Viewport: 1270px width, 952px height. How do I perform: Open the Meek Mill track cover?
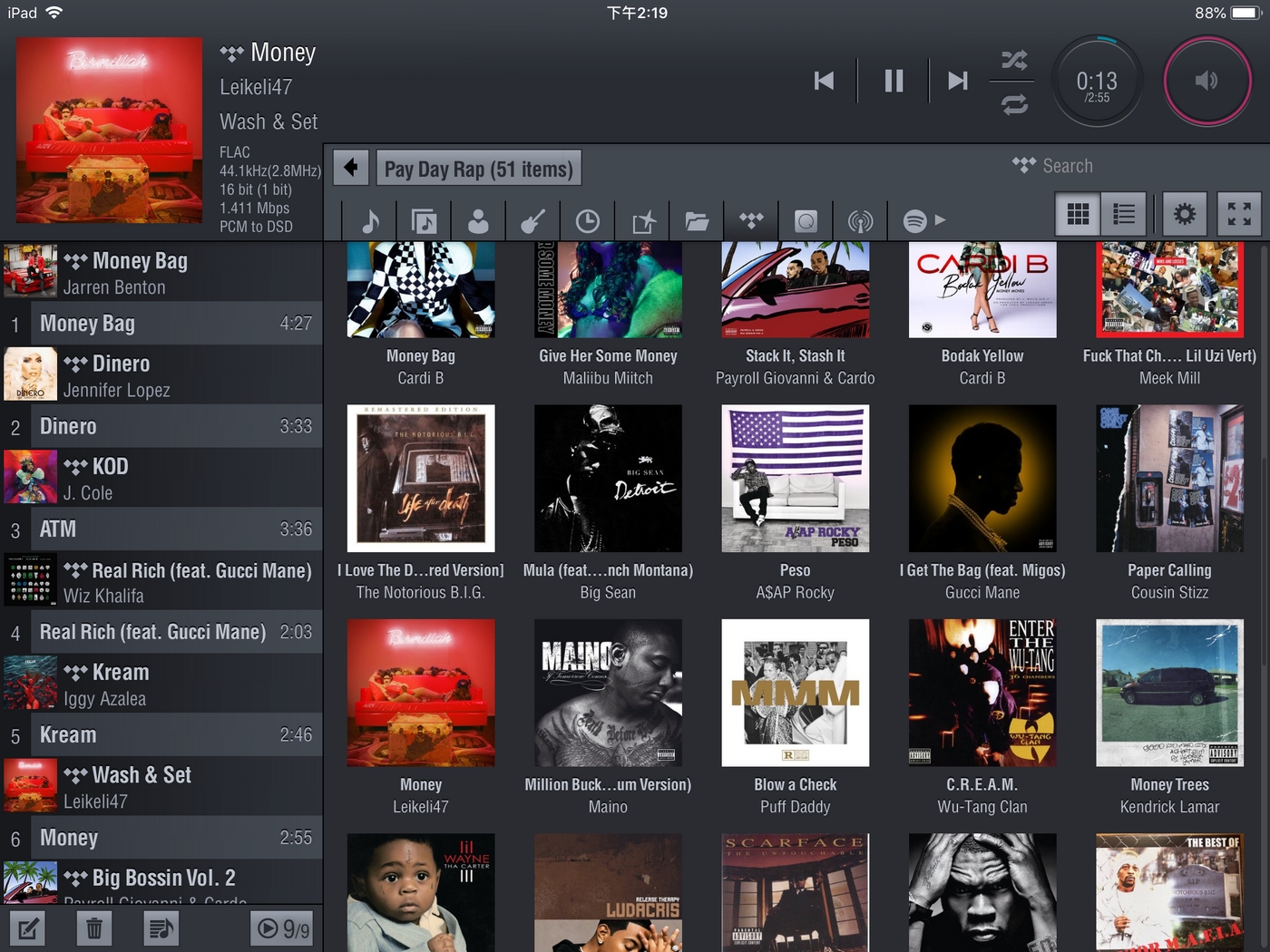tap(1169, 290)
